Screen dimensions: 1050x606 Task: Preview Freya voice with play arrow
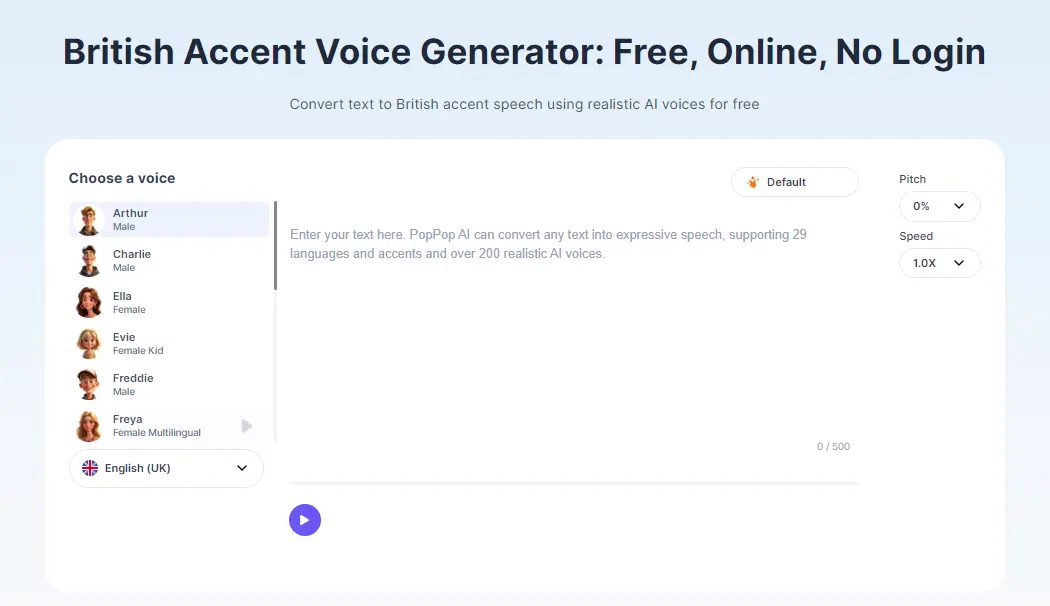(247, 426)
